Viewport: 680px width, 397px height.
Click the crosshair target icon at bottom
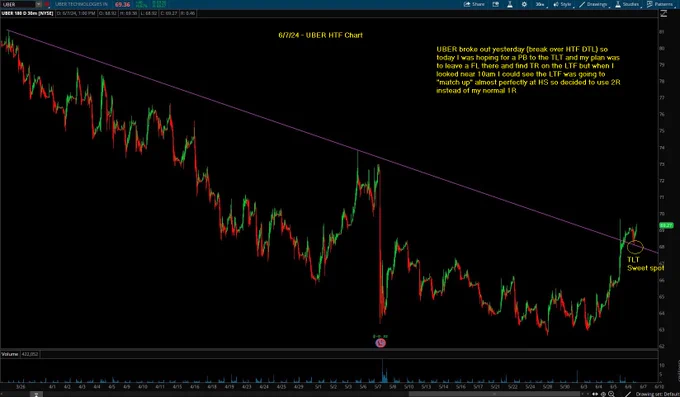tap(603, 394)
